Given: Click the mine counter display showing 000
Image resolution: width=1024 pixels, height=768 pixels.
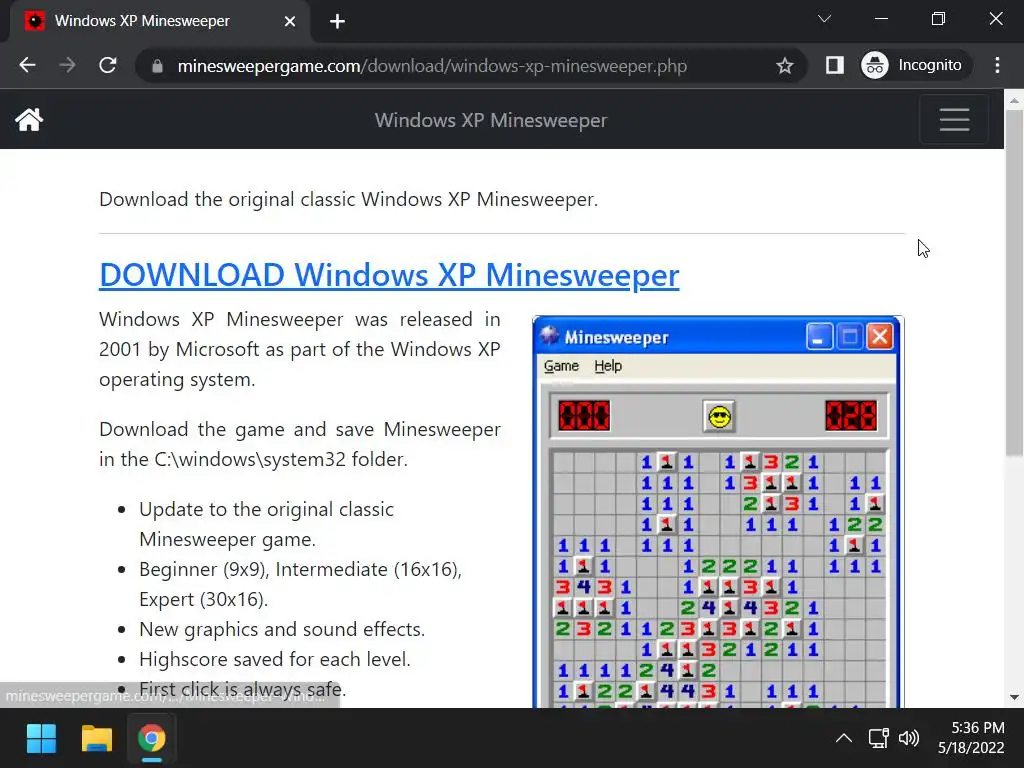Looking at the screenshot, I should (x=584, y=416).
